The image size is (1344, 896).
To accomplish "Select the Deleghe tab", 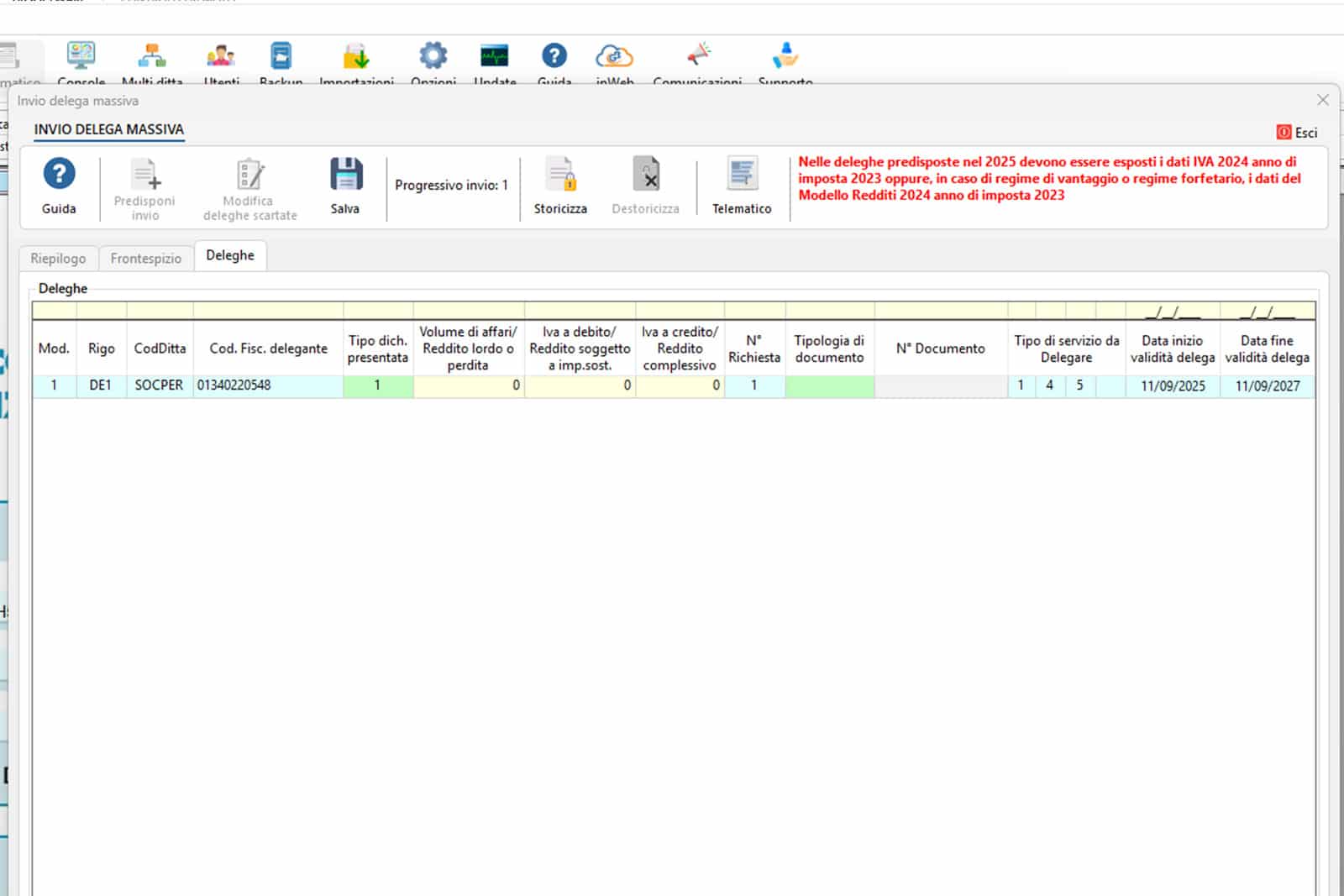I will [230, 255].
